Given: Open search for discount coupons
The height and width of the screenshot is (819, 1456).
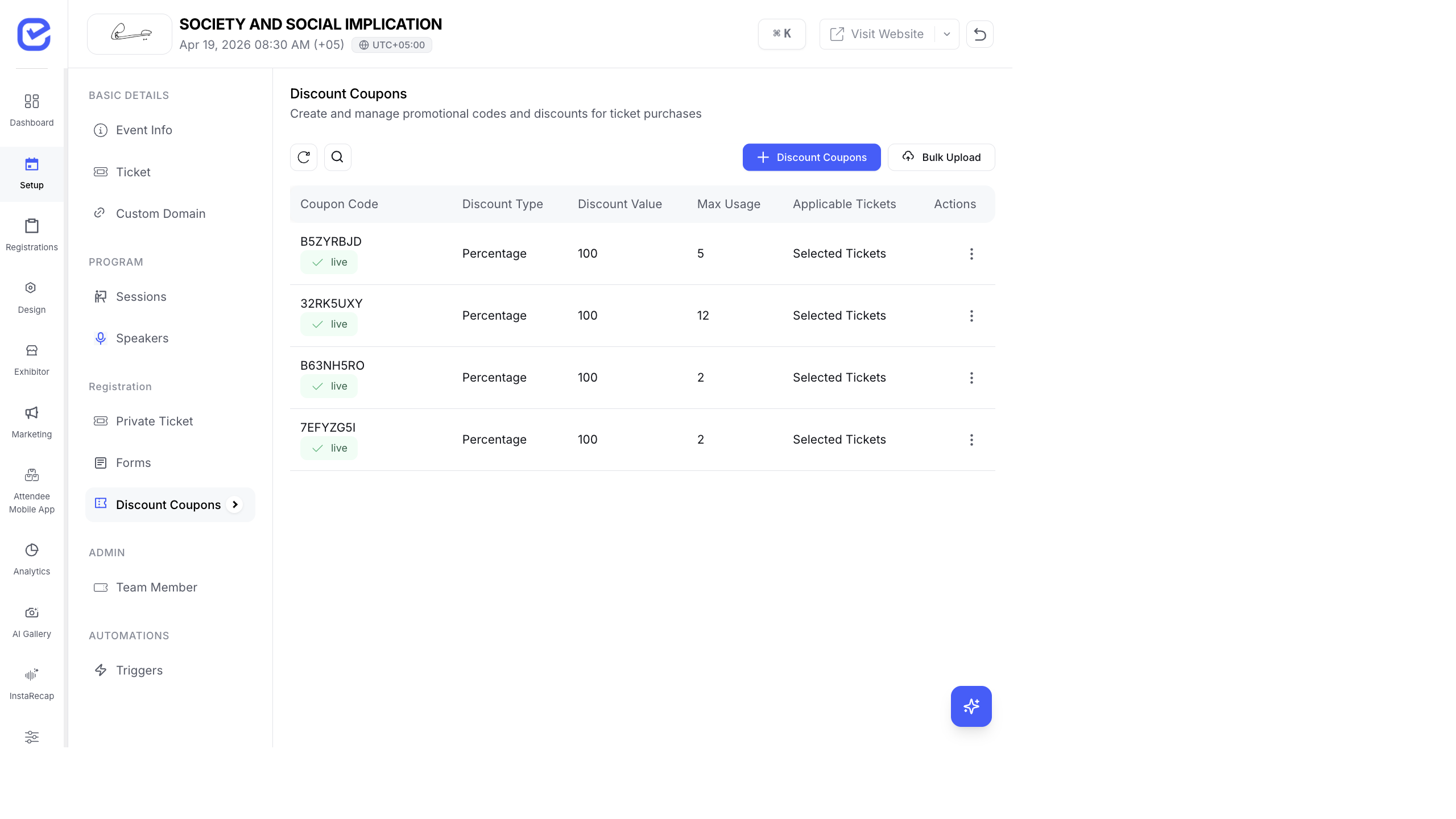Looking at the screenshot, I should 337,157.
